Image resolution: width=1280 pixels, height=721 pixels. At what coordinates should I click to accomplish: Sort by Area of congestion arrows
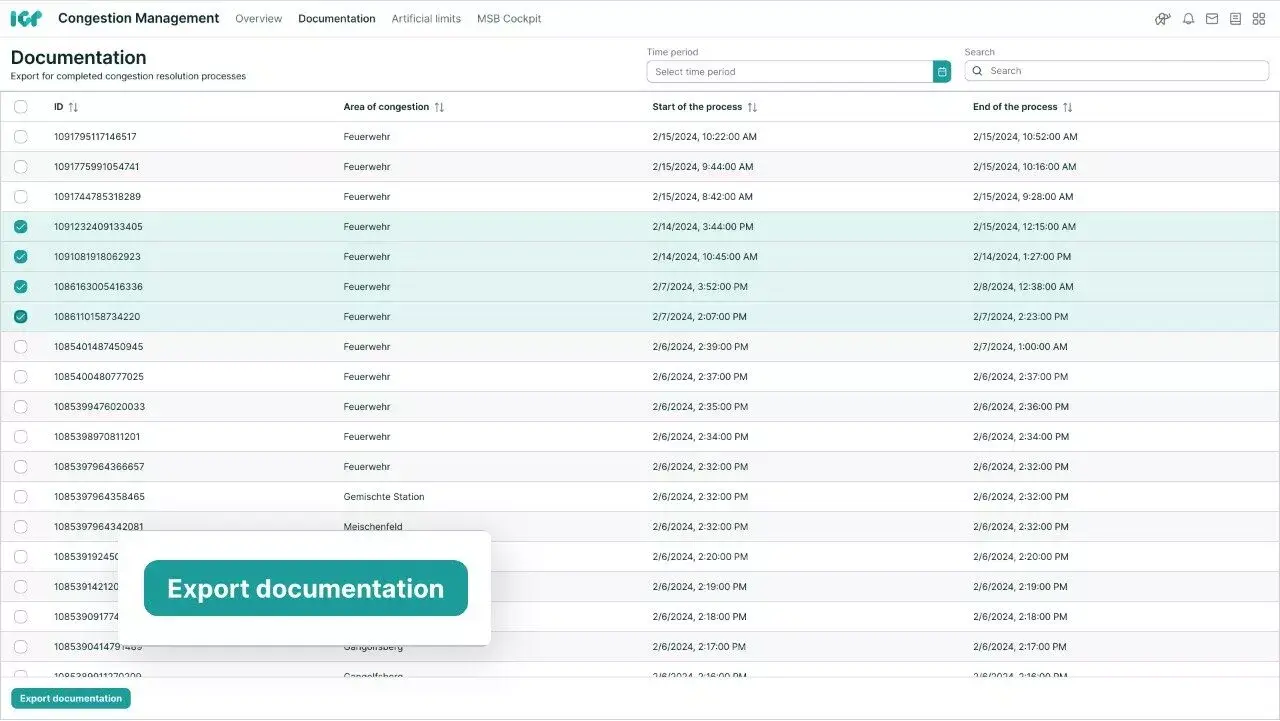point(439,107)
